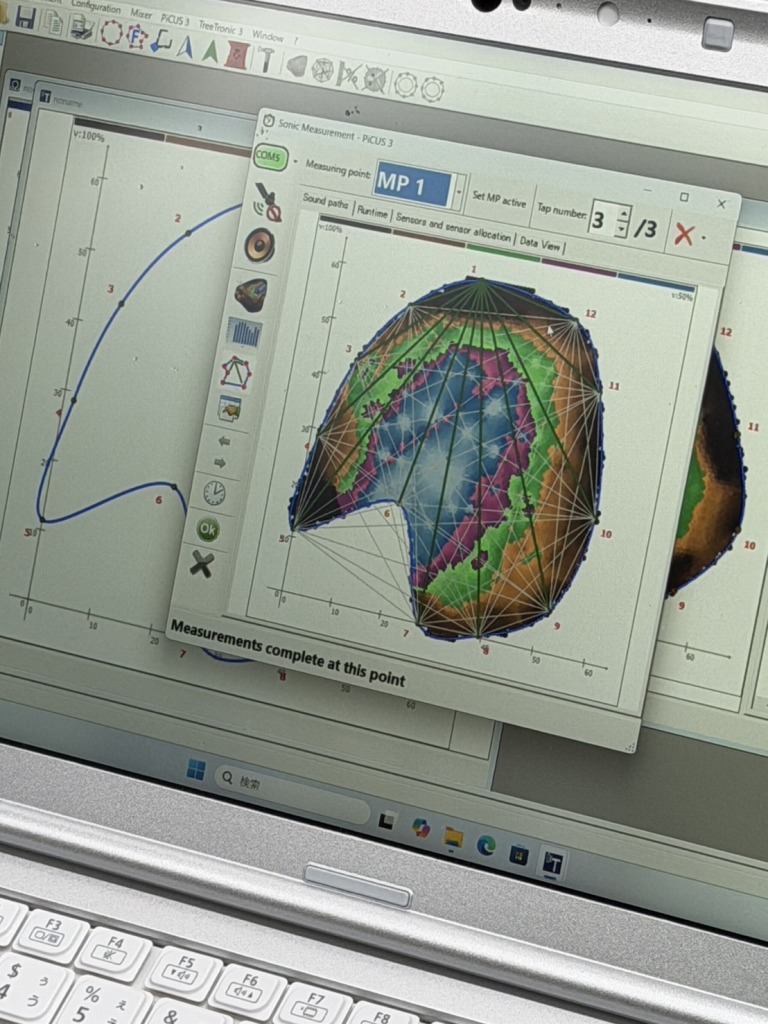This screenshot has width=768, height=1024.
Task: Open the dropdown arrow beside COM5
Action: [x=295, y=161]
